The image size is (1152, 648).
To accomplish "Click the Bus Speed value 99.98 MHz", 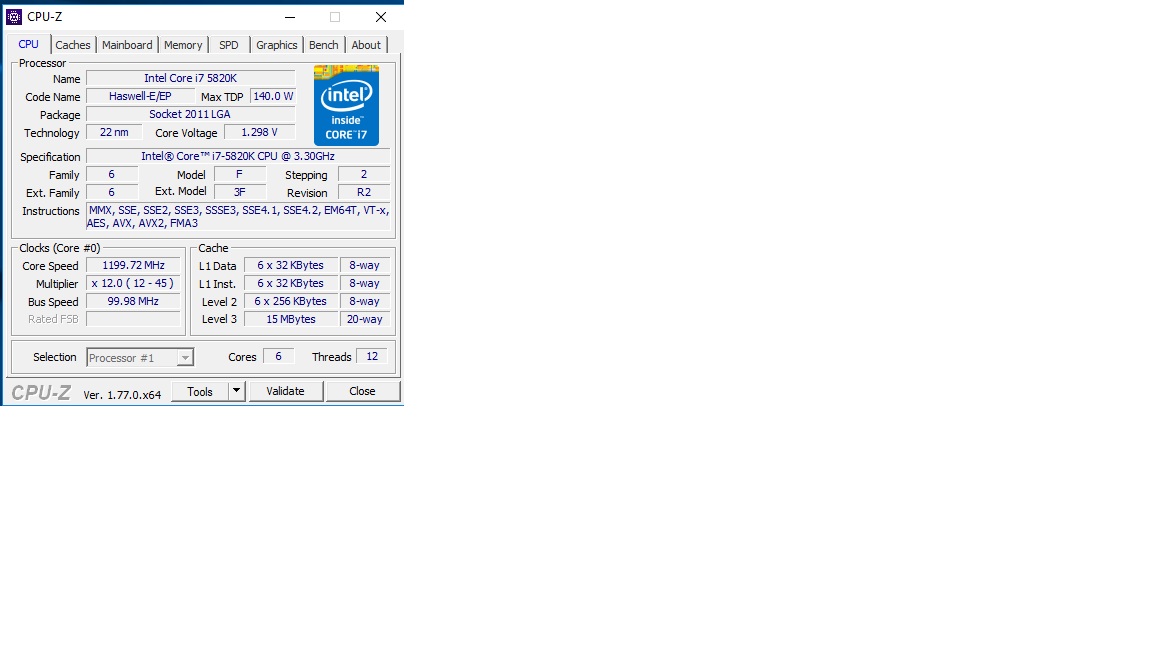I will [133, 301].
